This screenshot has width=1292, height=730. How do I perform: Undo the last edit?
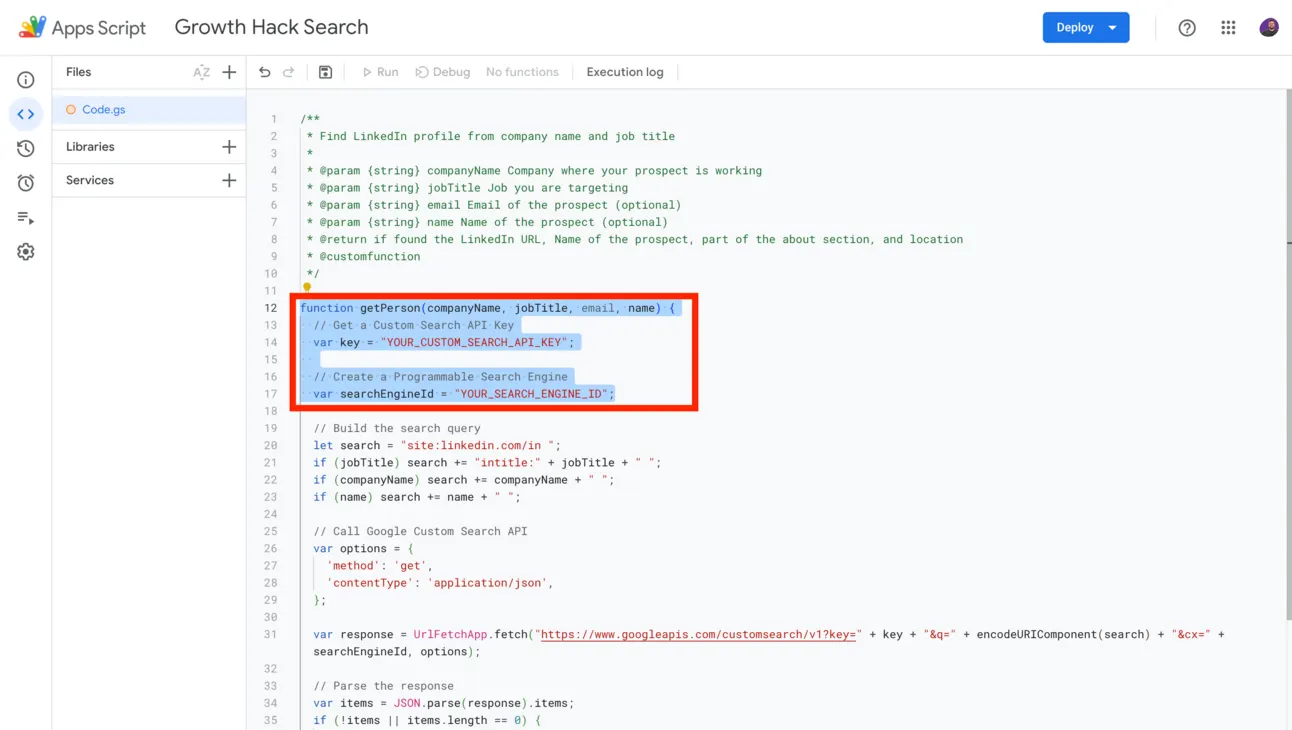tap(264, 72)
